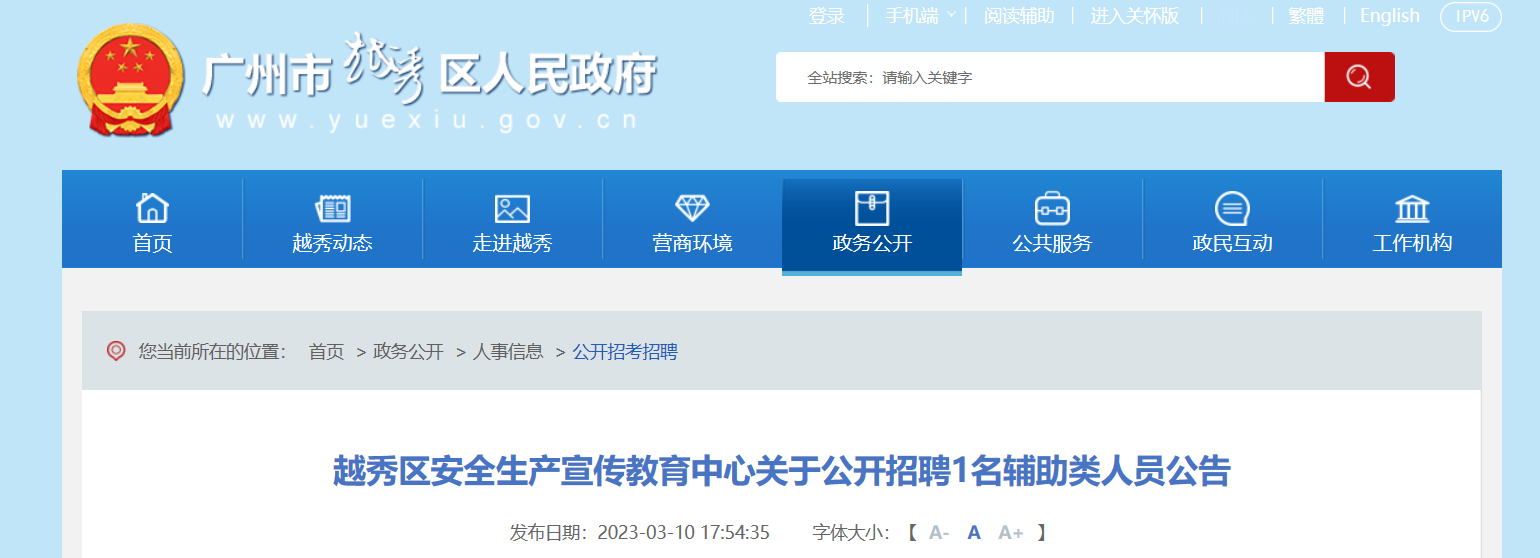Click the 登录 link
This screenshot has width=1540, height=558.
(x=827, y=16)
